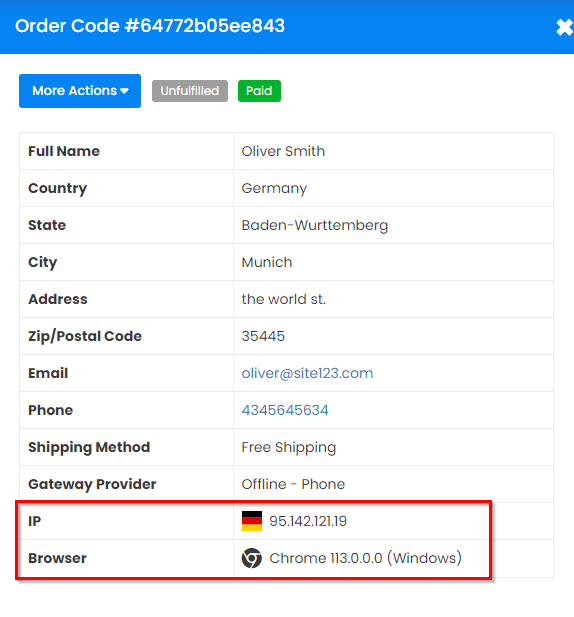Click the State value Baden-Wurttemberg

(x=315, y=225)
